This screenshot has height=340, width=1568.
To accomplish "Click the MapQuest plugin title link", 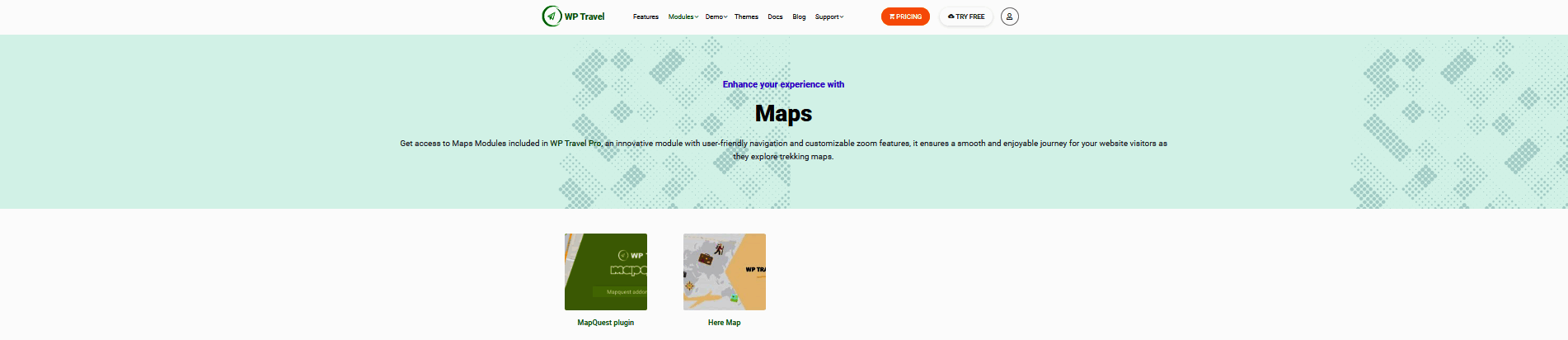I will [x=606, y=323].
